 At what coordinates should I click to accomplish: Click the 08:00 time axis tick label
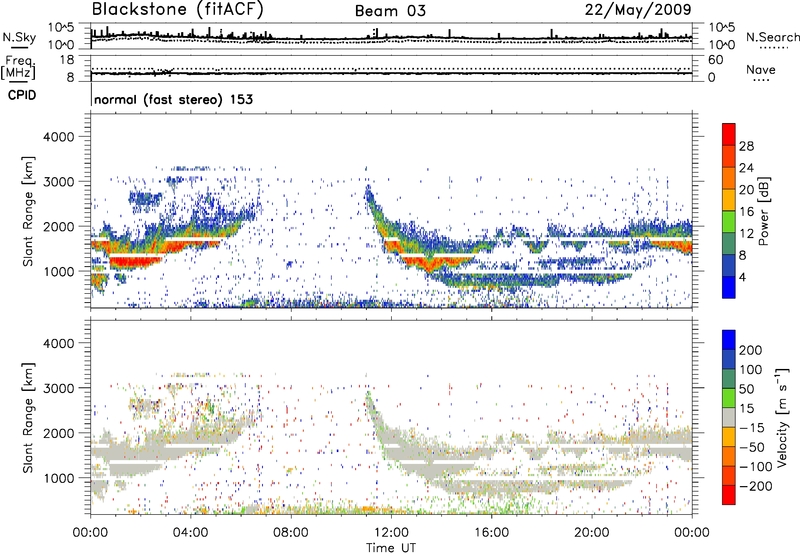(290, 533)
